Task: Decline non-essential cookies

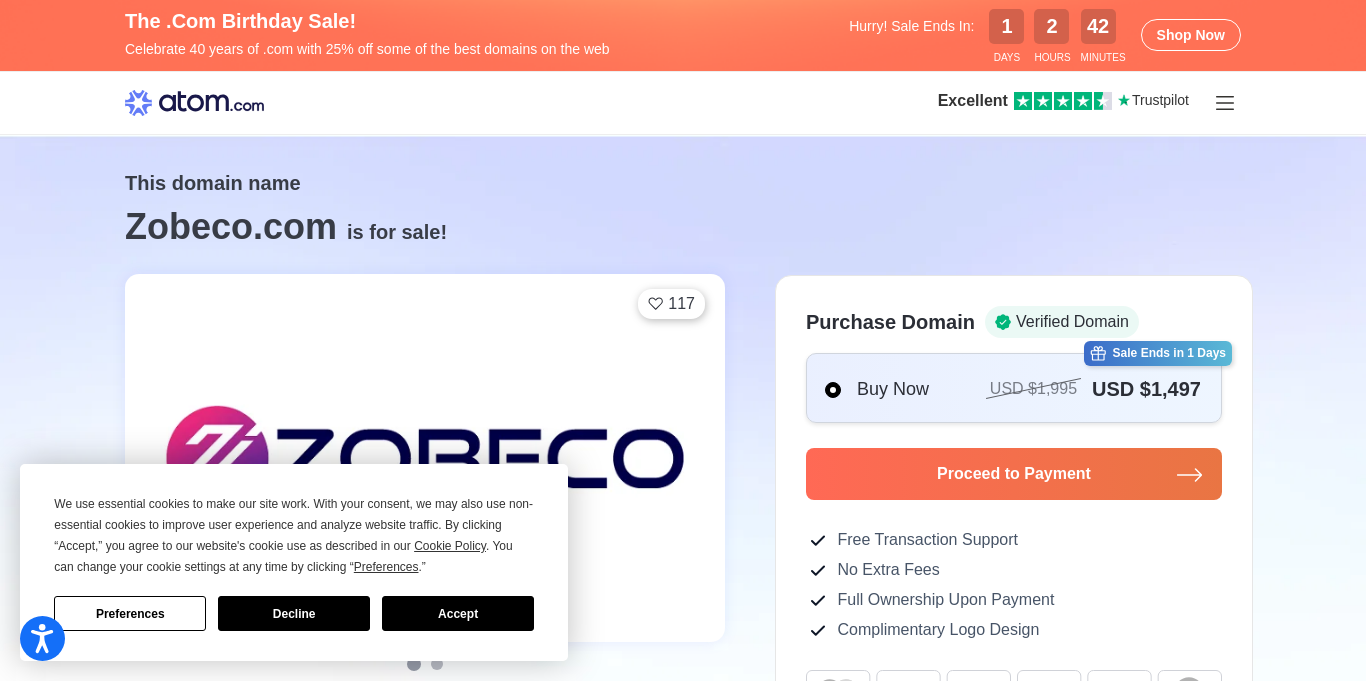Action: click(x=293, y=614)
